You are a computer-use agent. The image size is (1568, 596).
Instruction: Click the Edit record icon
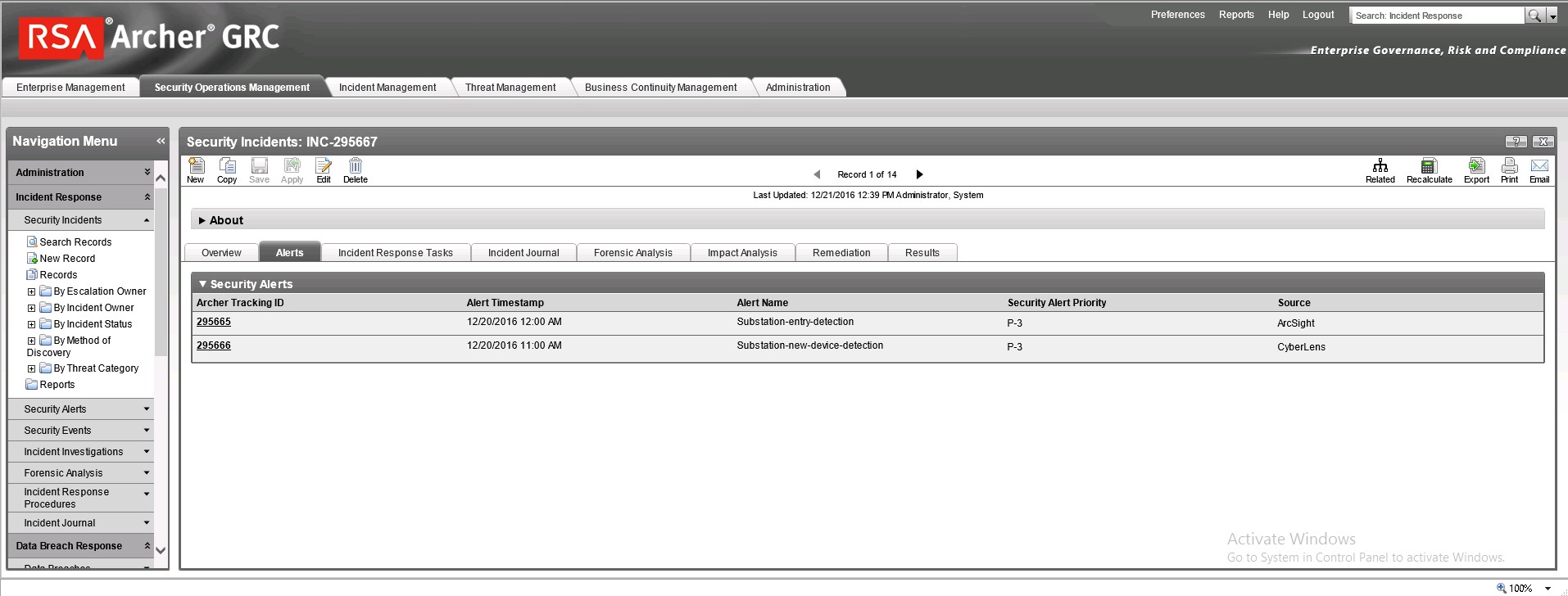pyautogui.click(x=324, y=166)
